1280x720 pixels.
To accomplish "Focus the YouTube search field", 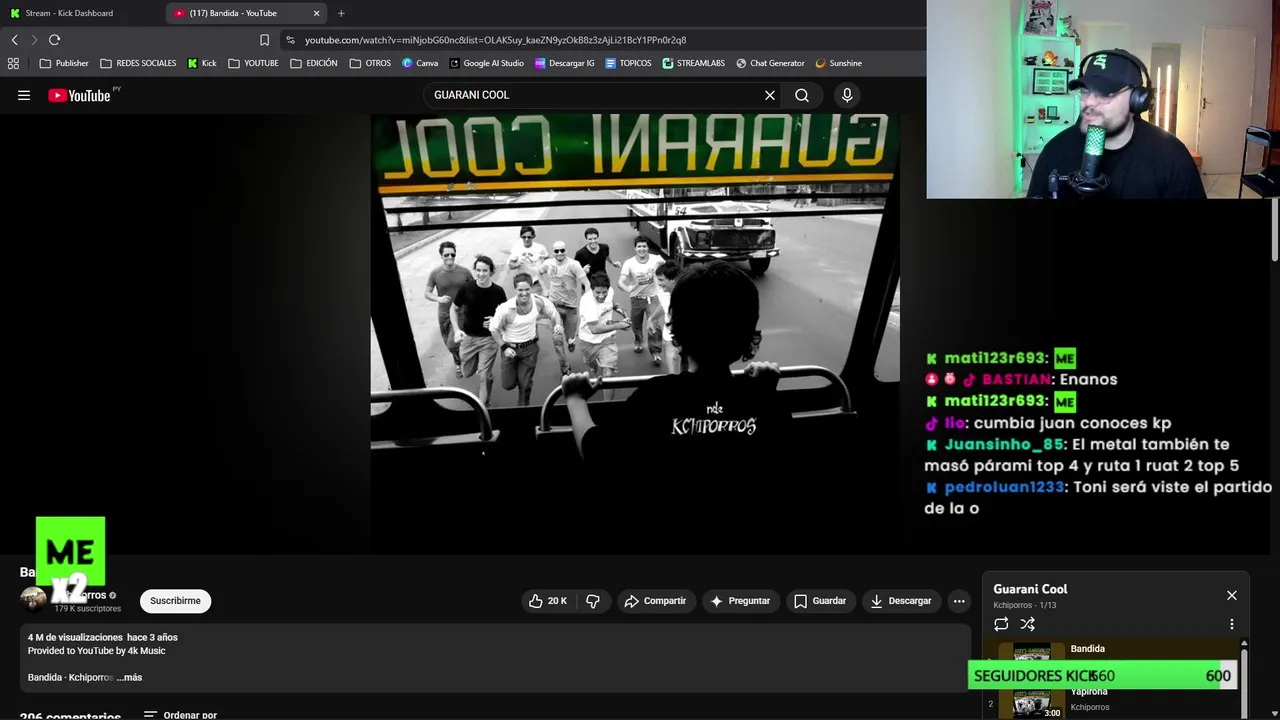I will pos(595,95).
